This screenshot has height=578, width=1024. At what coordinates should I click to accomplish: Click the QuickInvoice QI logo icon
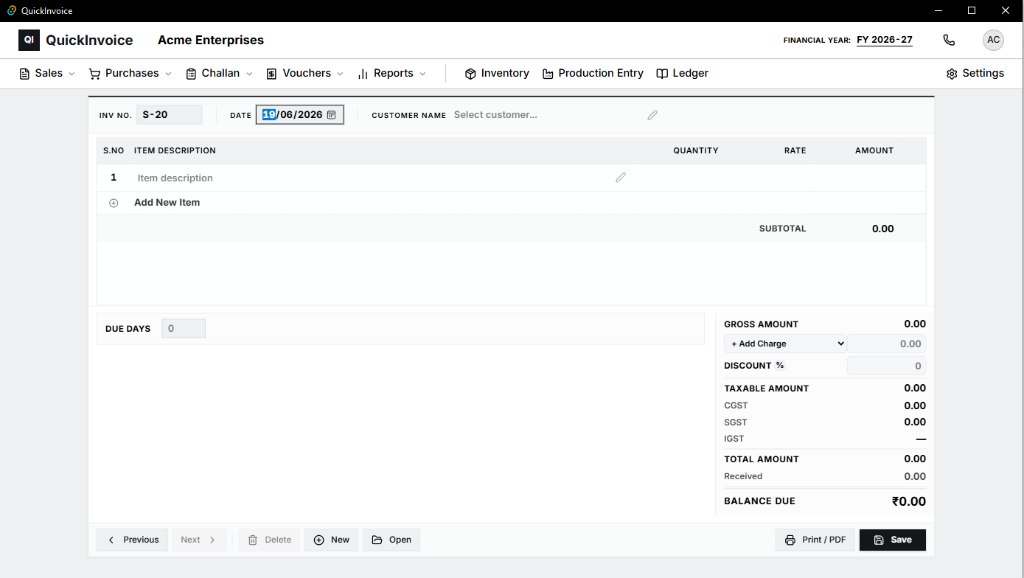click(29, 40)
